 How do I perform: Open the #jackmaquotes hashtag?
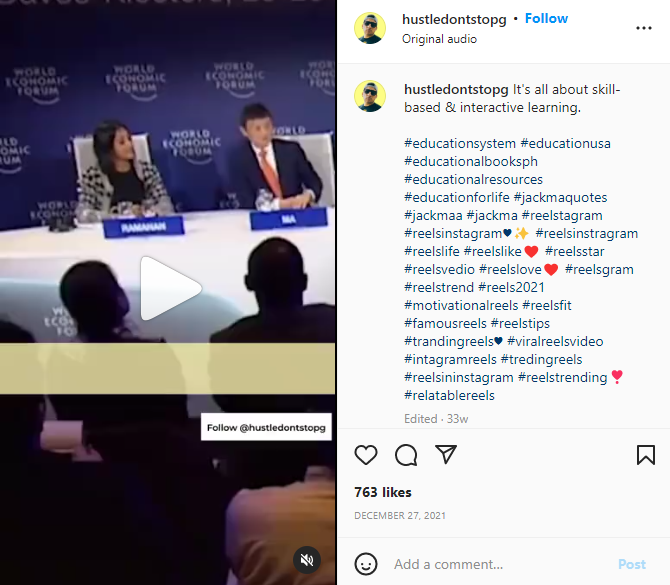[560, 197]
